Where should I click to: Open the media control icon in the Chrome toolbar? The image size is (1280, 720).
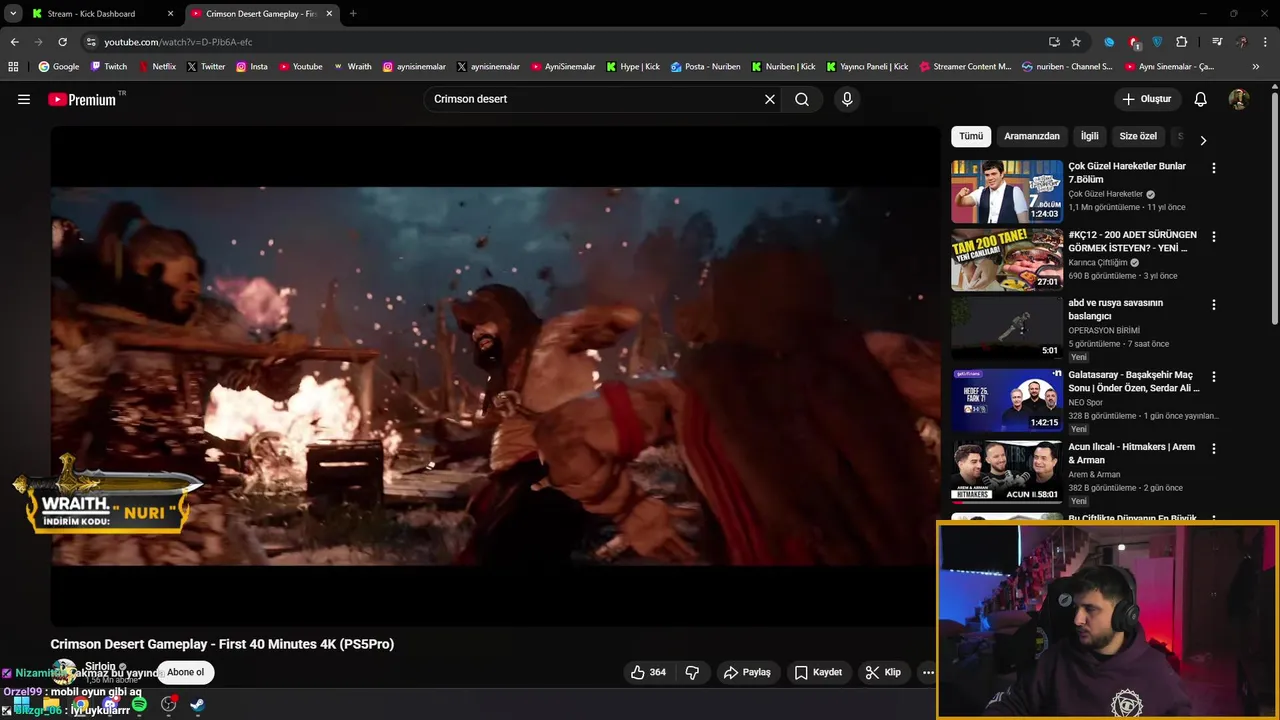tap(1217, 42)
